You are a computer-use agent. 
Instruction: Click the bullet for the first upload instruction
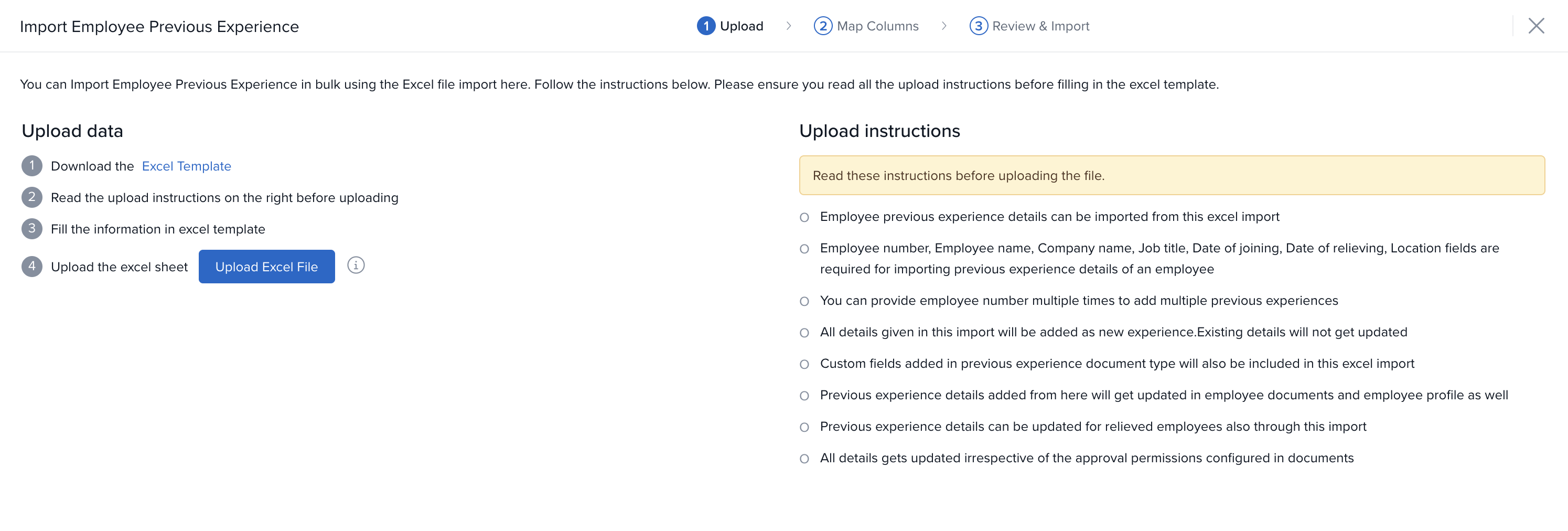click(x=804, y=217)
